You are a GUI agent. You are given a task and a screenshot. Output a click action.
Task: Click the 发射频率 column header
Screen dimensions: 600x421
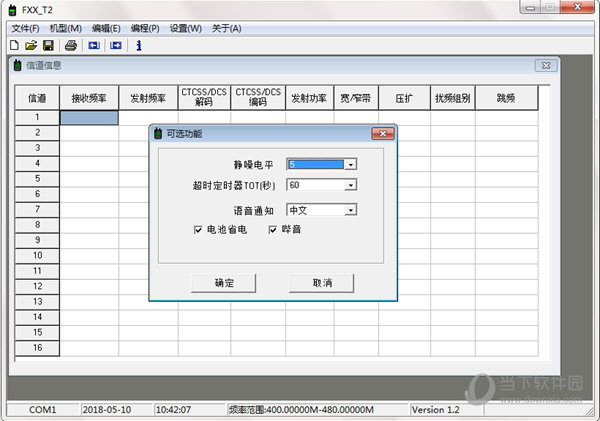(148, 98)
